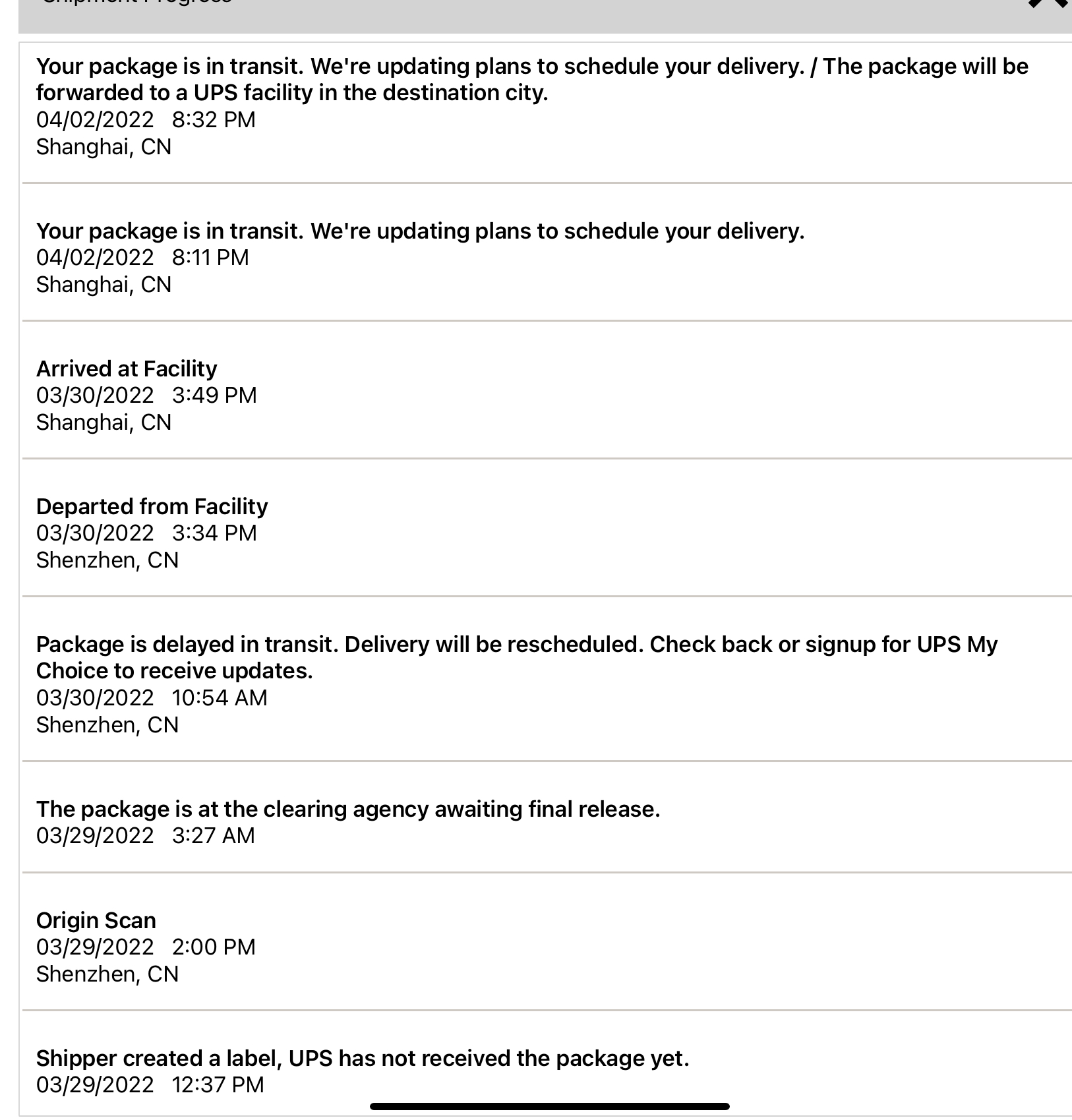Select the 'Arrived at Facility' entry
The width and height of the screenshot is (1072, 1120).
tap(127, 369)
